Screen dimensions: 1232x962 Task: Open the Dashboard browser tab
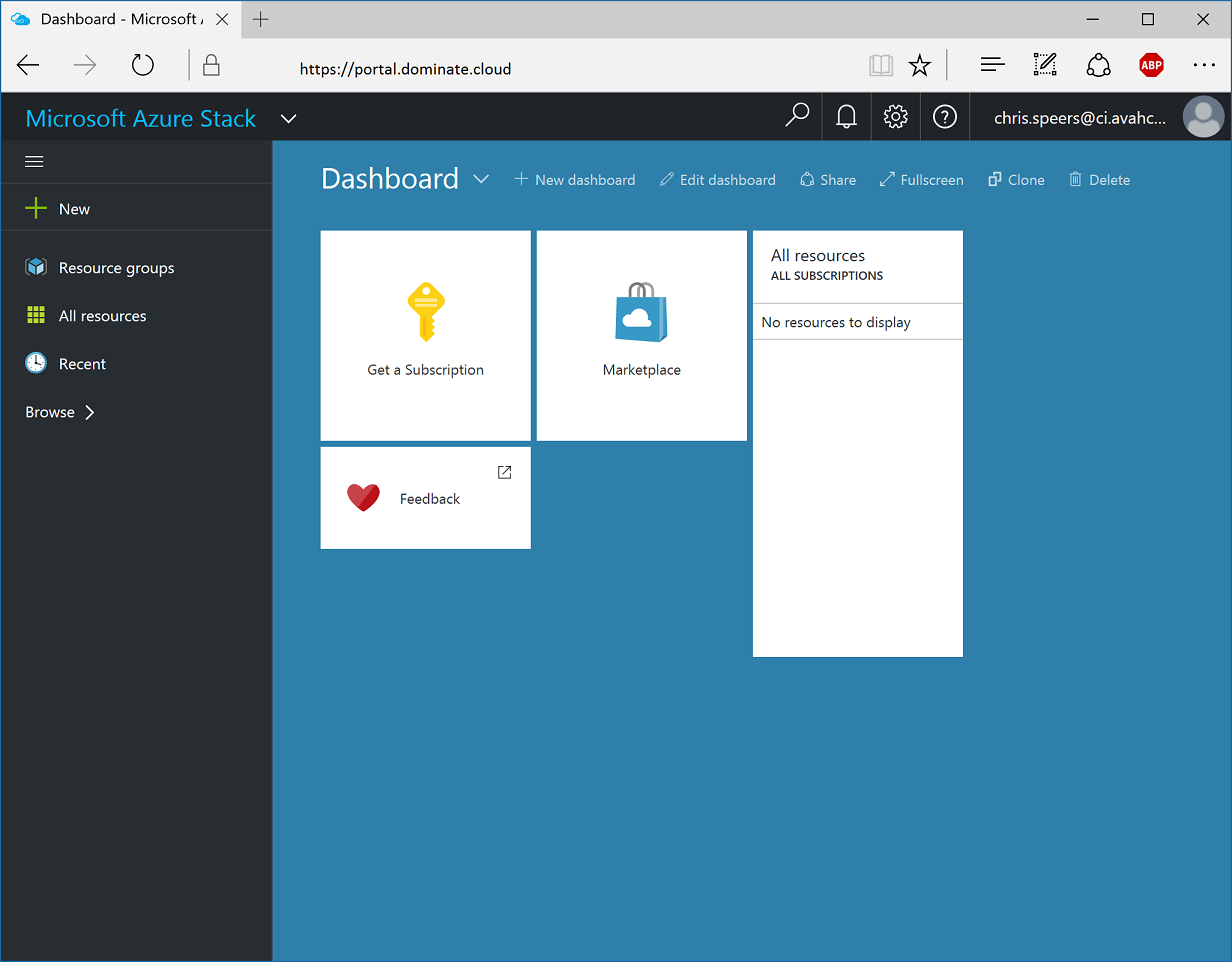[x=119, y=19]
